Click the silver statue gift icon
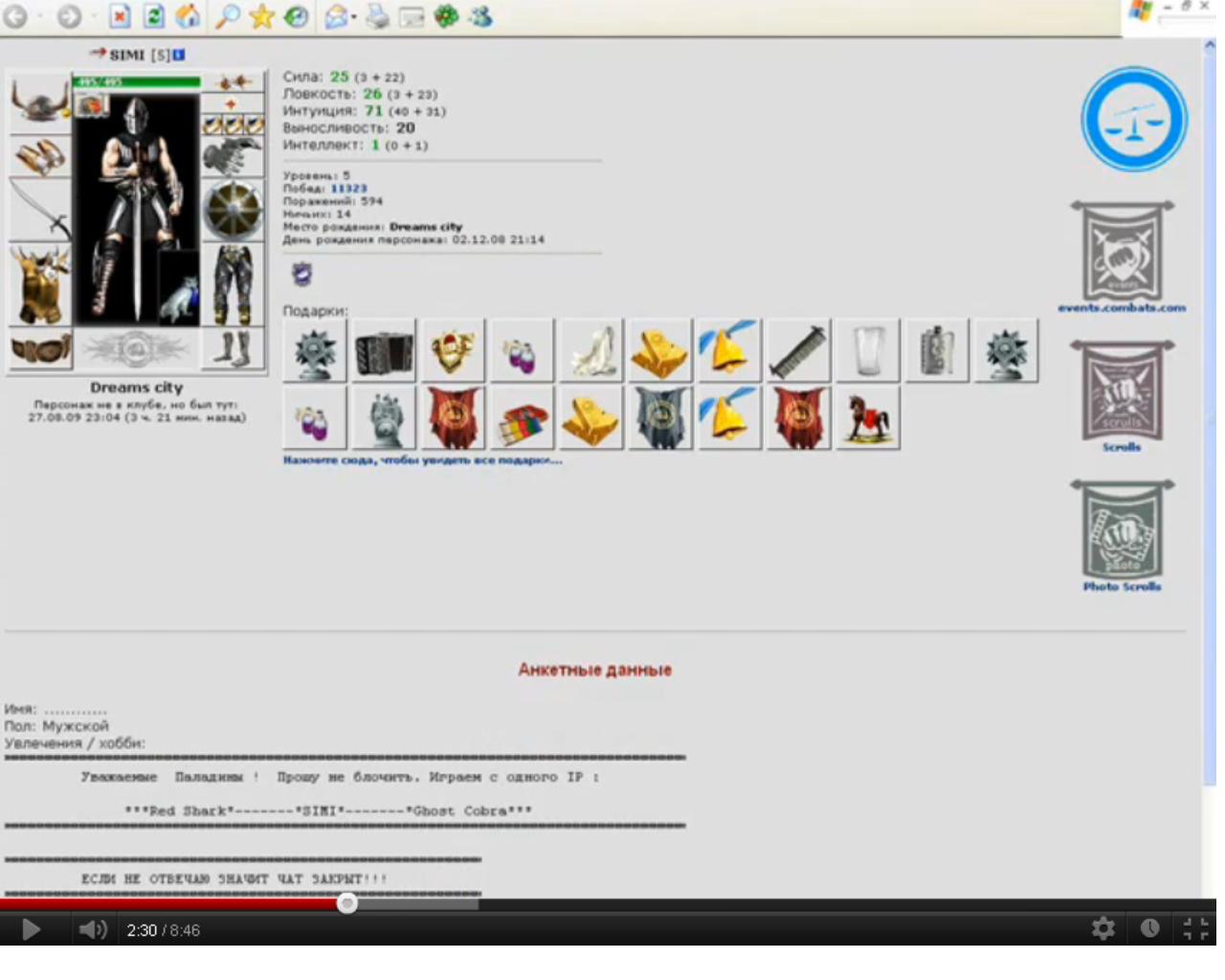 pyautogui.click(x=384, y=418)
